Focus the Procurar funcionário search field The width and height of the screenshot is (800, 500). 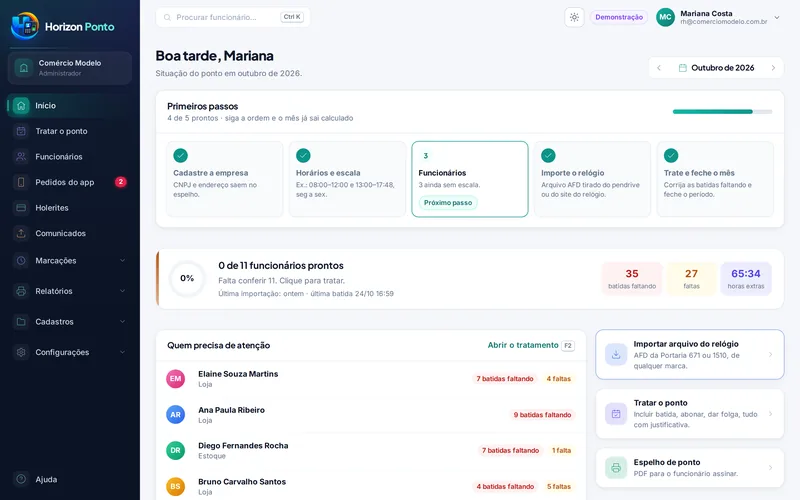point(233,17)
